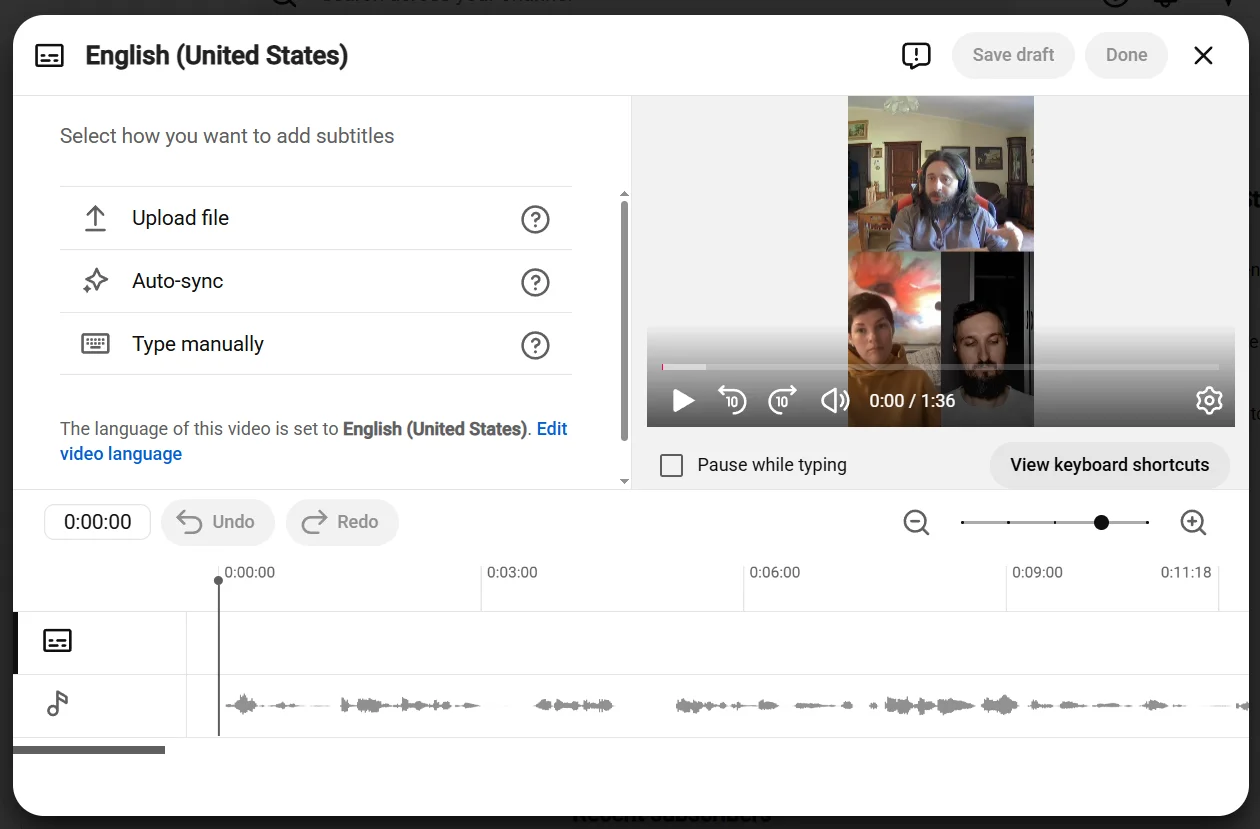Viewport: 1260px width, 829px height.
Task: Click the 0:11:18 end time label
Action: (x=1186, y=573)
